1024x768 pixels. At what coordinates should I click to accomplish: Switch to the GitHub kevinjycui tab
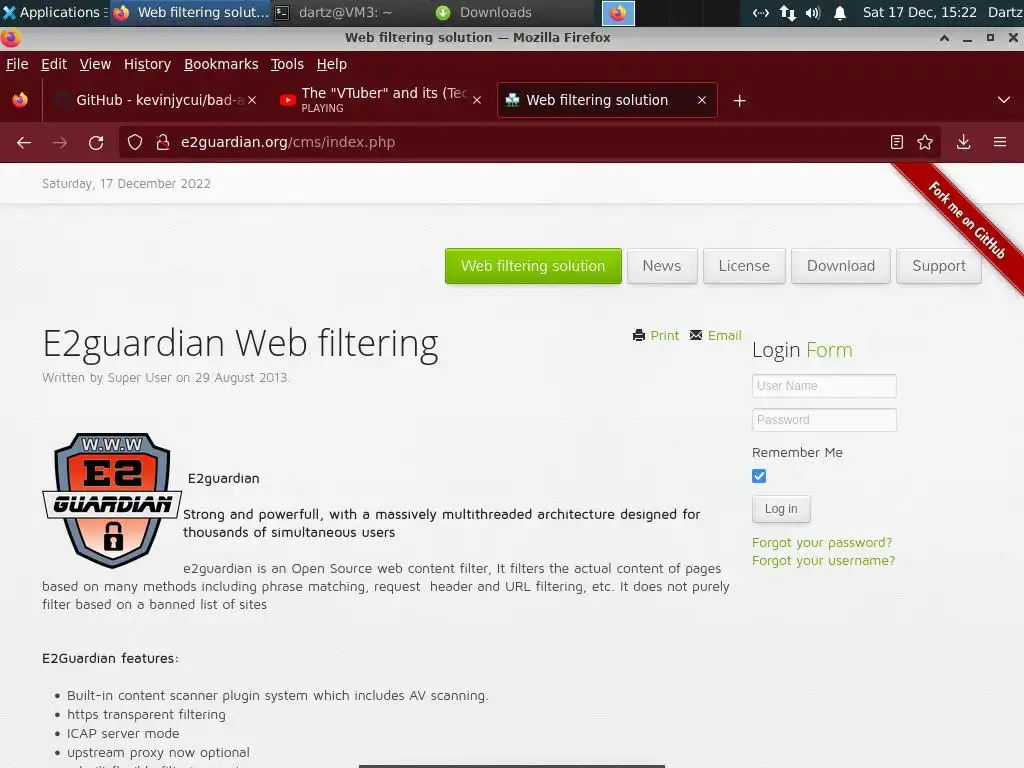[155, 100]
